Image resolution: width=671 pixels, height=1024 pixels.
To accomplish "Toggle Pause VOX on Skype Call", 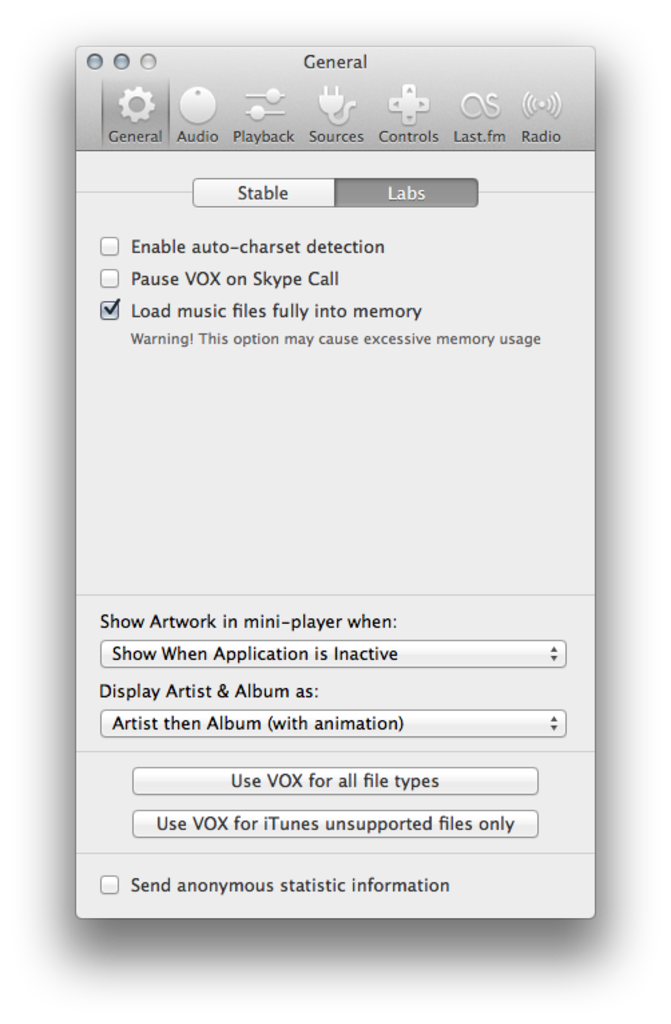I will (x=110, y=278).
